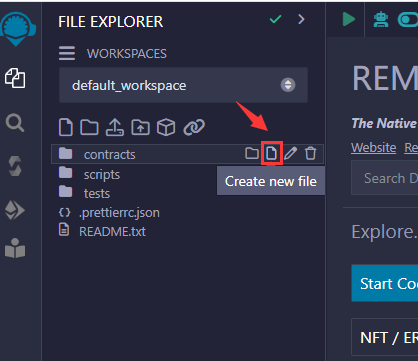
Task: Create new folder inside contracts row
Action: pos(252,153)
